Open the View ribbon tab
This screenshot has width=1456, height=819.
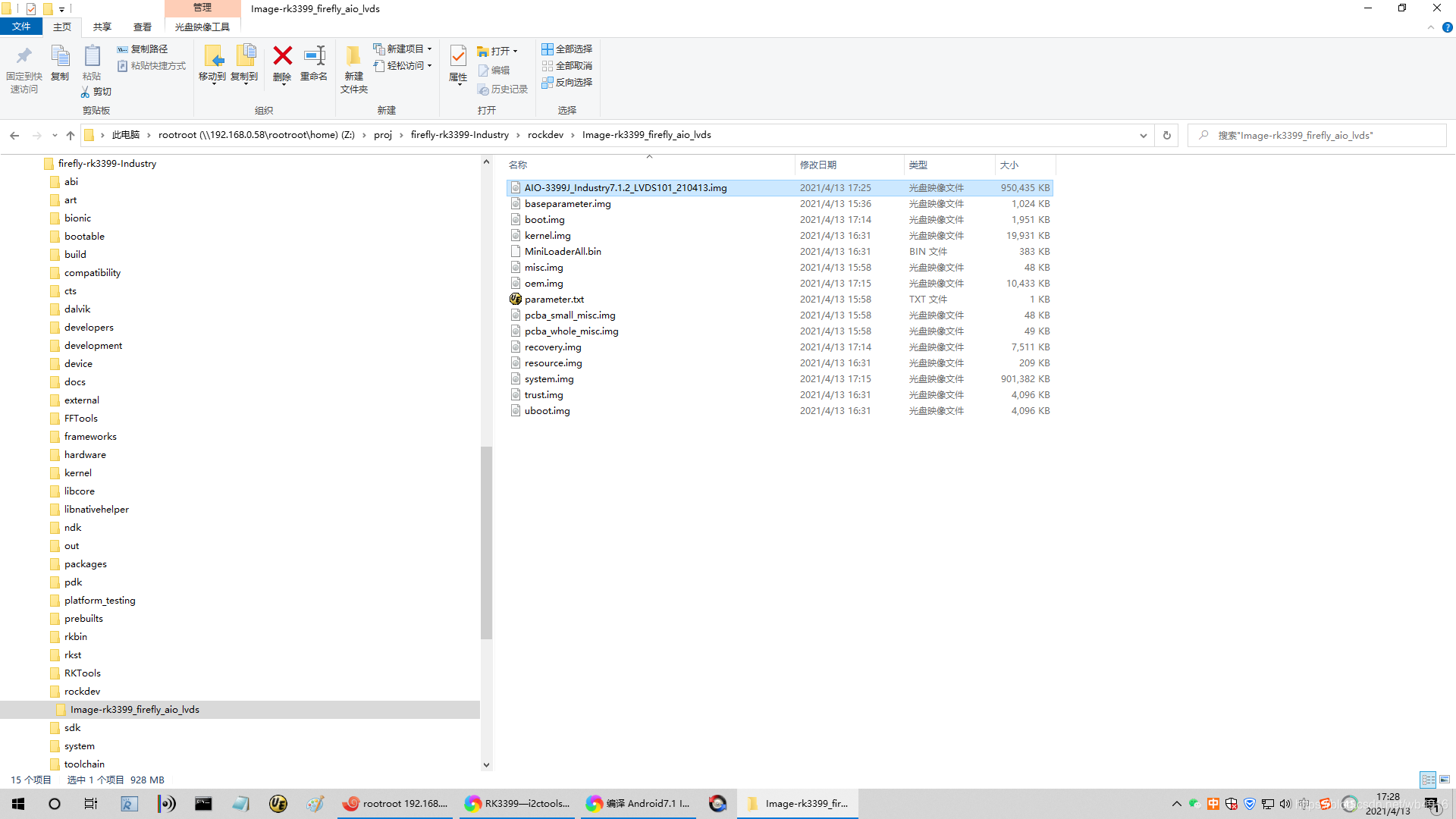click(143, 27)
